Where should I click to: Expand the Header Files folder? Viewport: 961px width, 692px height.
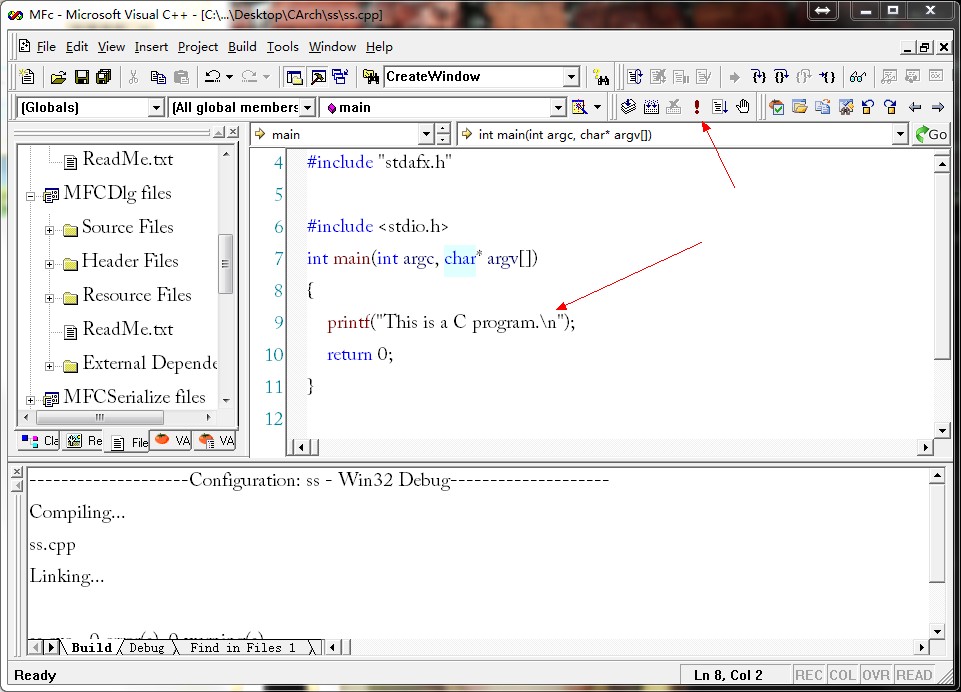[x=50, y=264]
